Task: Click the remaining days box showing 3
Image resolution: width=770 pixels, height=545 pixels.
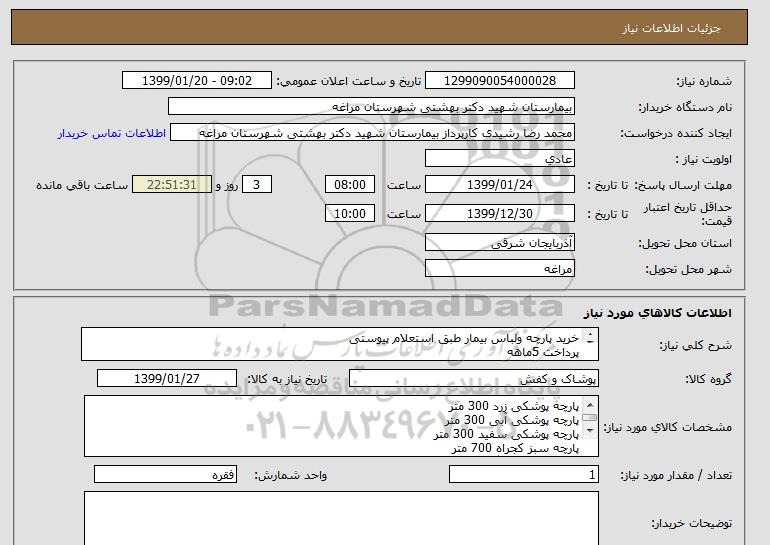Action: tap(256, 185)
